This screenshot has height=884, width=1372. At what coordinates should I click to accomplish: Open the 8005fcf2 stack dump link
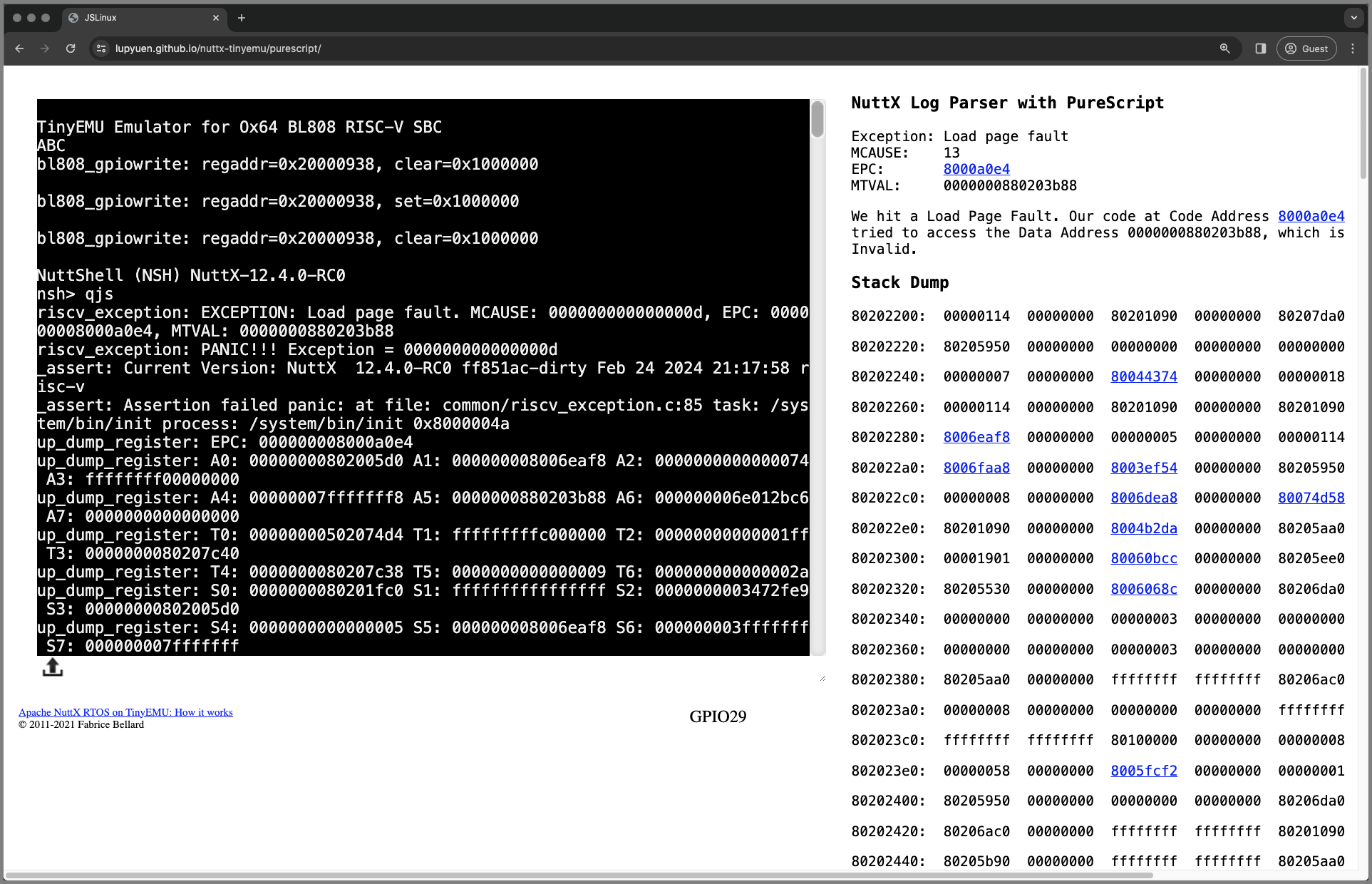point(1144,771)
